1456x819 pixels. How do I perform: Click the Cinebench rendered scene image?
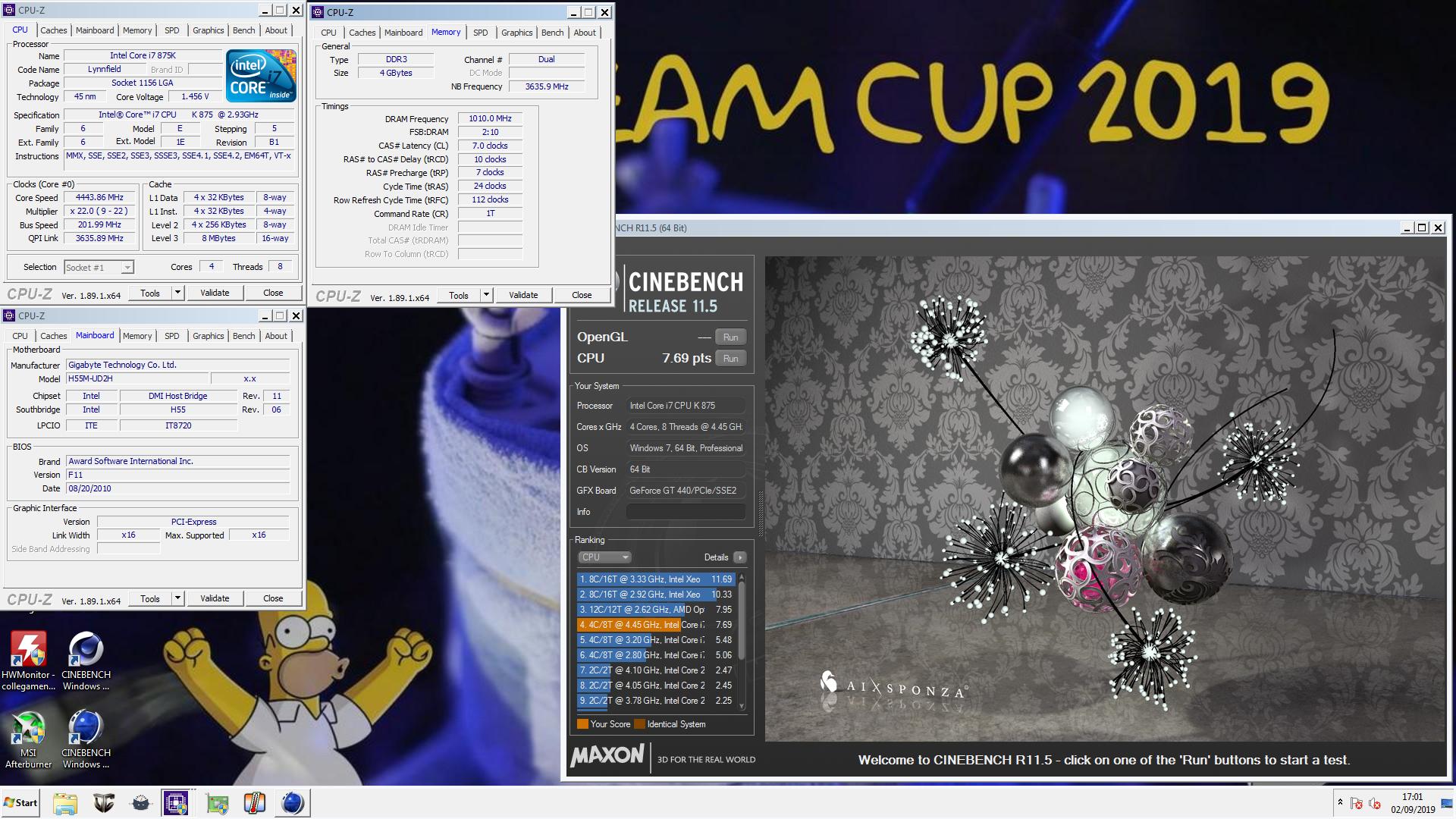[1105, 498]
